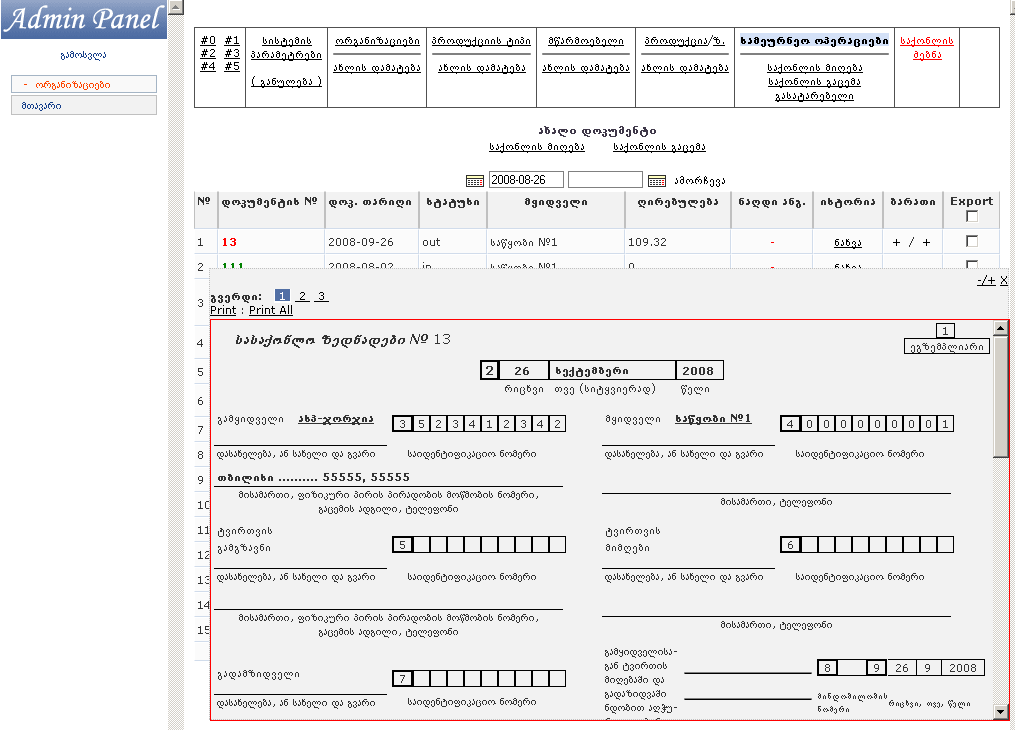Open the #1 link in the top navigation
Viewport: 1015px width, 730px height.
click(232, 41)
